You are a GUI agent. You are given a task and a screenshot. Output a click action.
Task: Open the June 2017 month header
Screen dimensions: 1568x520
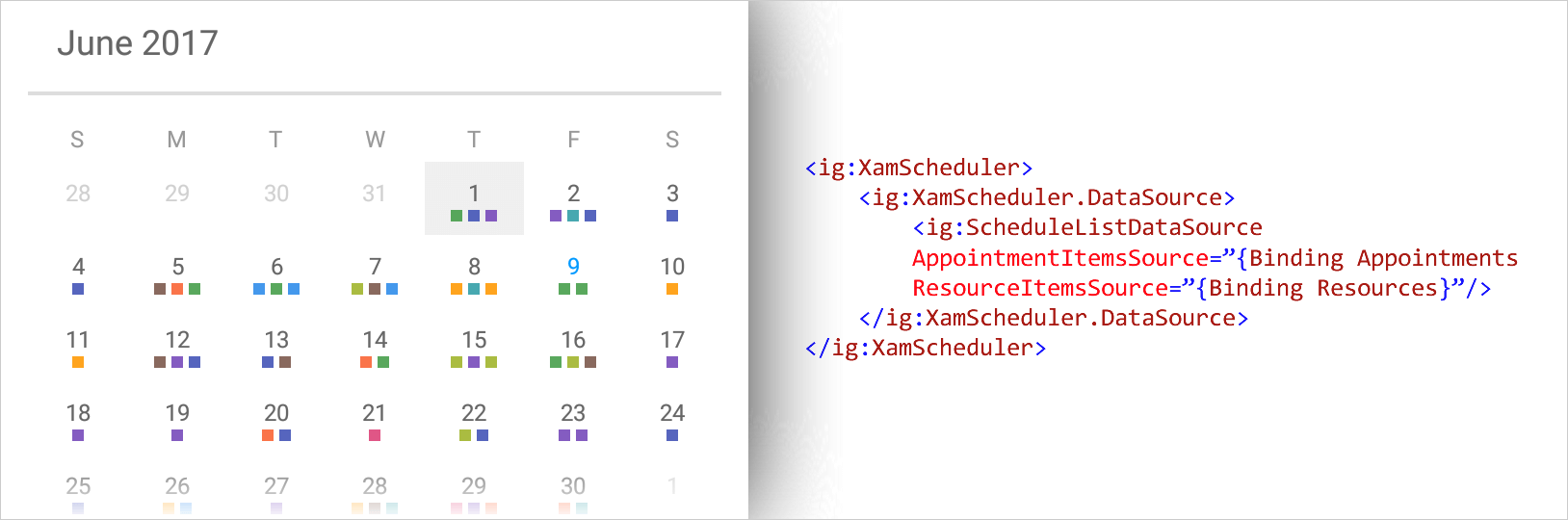138,43
